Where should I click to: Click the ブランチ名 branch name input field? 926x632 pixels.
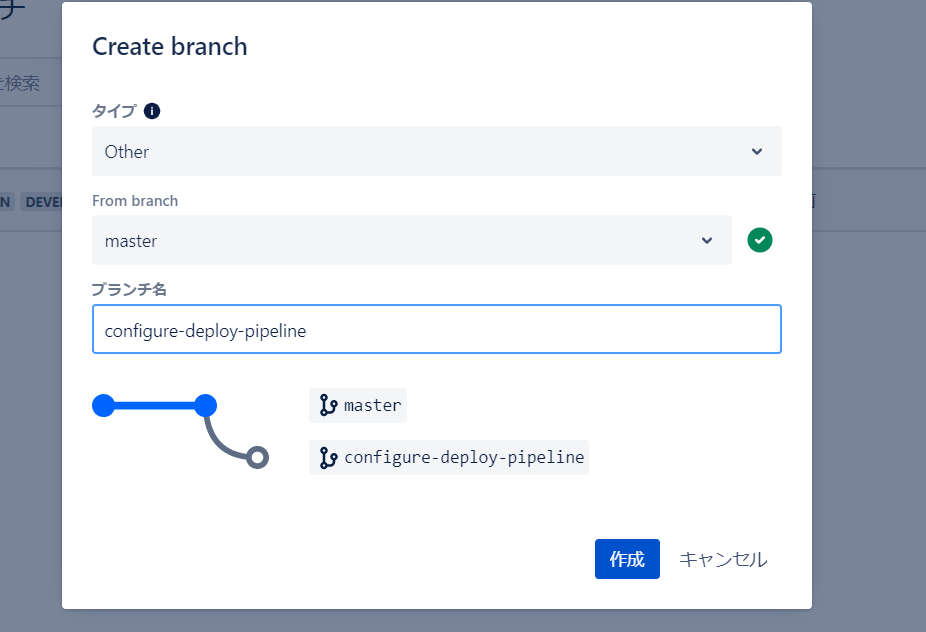click(x=437, y=330)
